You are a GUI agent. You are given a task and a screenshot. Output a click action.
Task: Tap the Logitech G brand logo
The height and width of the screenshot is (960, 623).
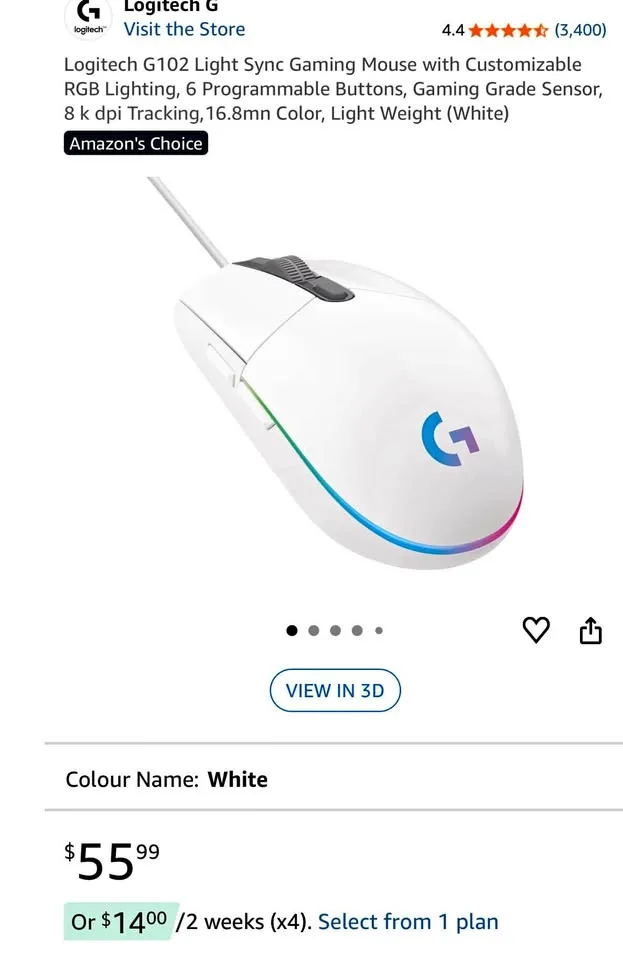click(x=89, y=18)
